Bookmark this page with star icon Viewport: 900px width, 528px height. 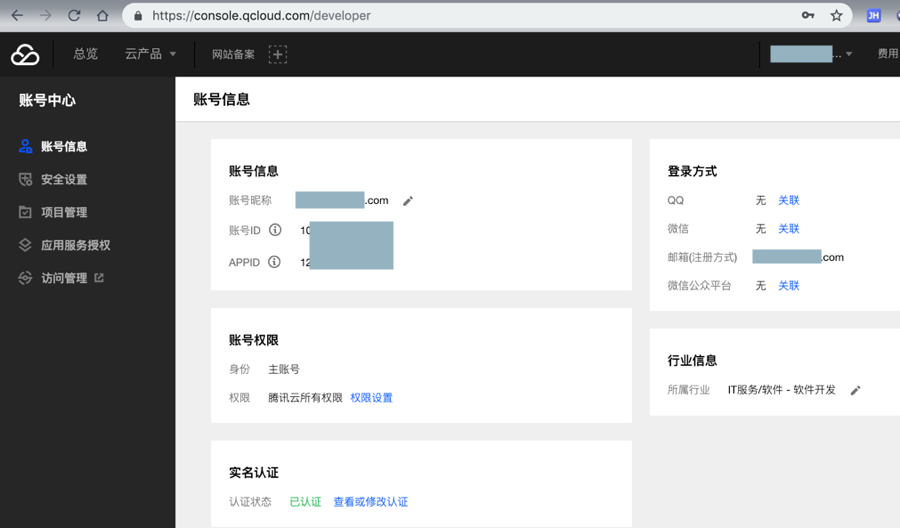point(836,15)
